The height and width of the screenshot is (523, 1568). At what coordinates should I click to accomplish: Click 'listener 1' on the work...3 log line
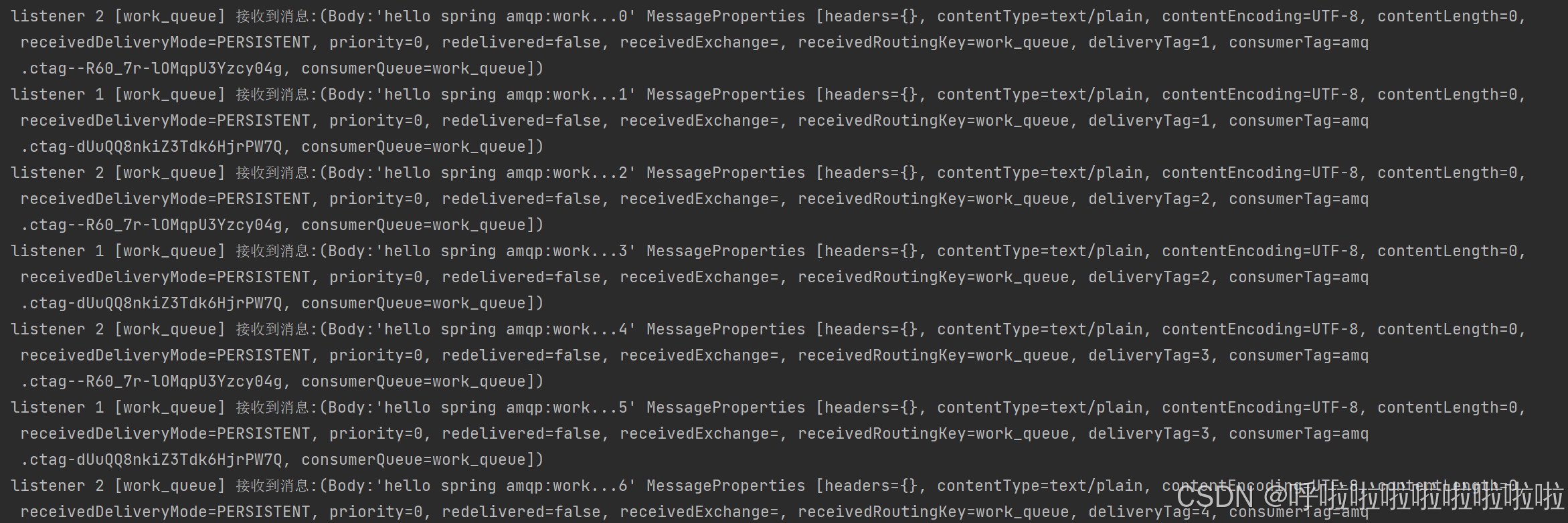point(58,251)
